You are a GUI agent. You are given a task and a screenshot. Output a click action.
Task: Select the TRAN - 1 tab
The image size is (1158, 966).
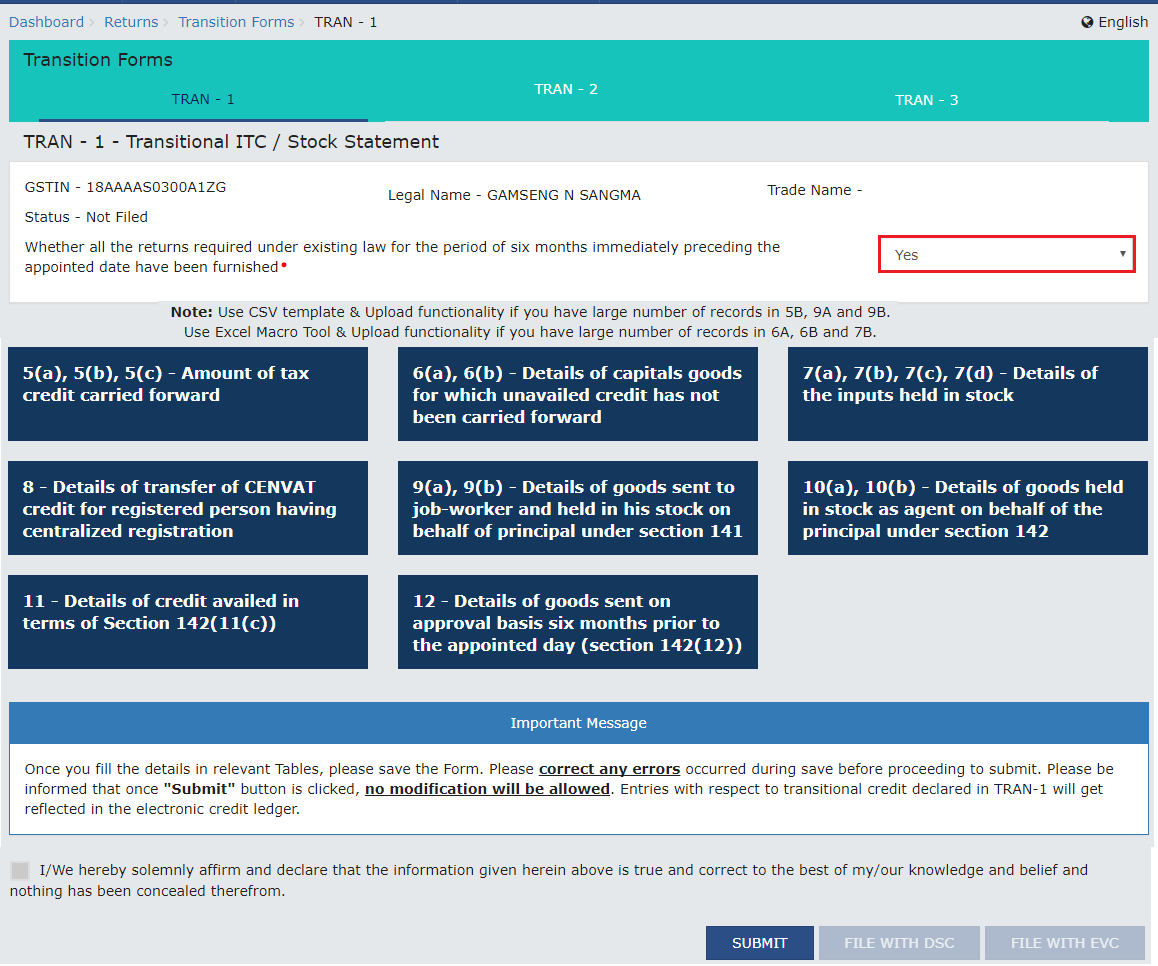click(x=203, y=100)
